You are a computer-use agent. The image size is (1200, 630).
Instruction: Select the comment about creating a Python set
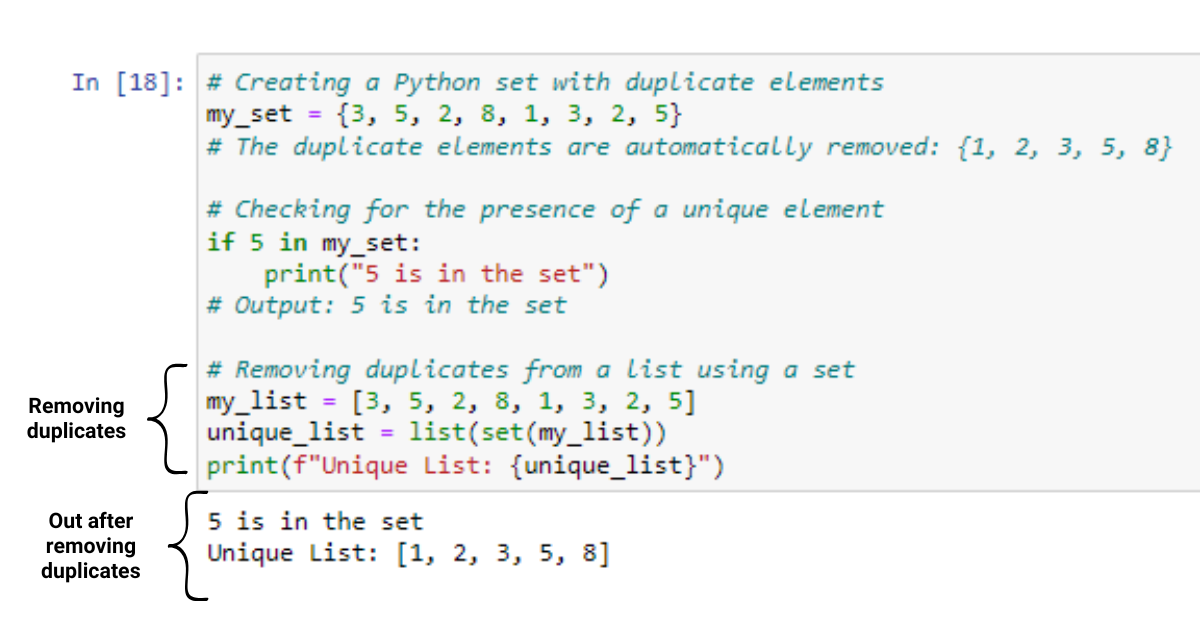click(545, 82)
